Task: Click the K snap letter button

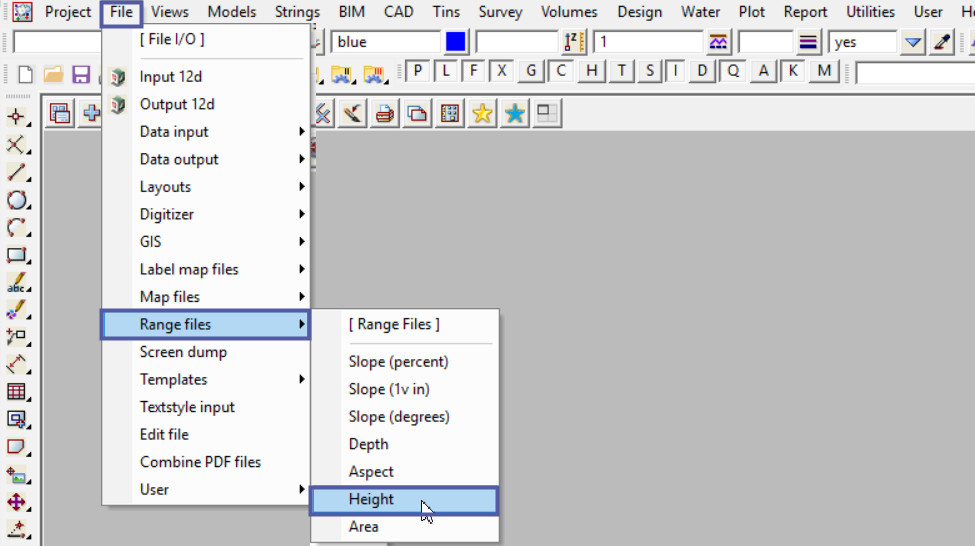Action: [793, 71]
